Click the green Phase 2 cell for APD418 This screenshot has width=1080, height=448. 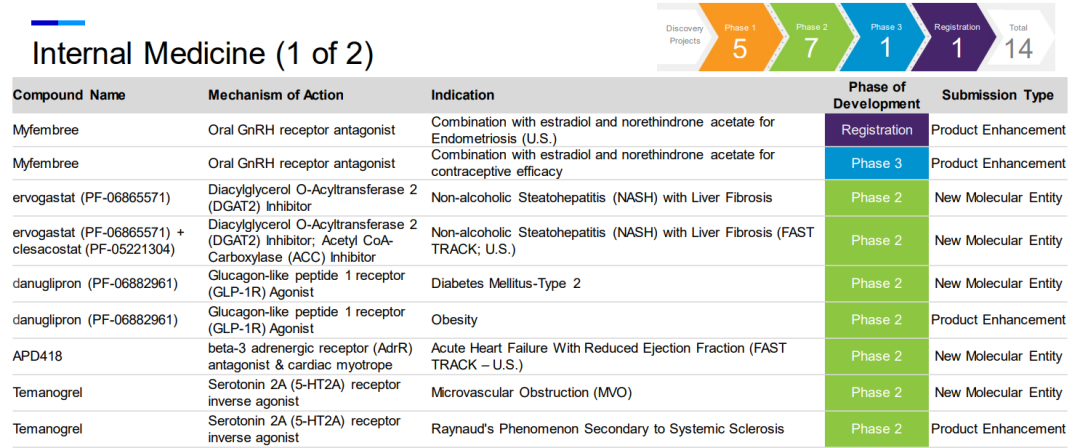876,356
